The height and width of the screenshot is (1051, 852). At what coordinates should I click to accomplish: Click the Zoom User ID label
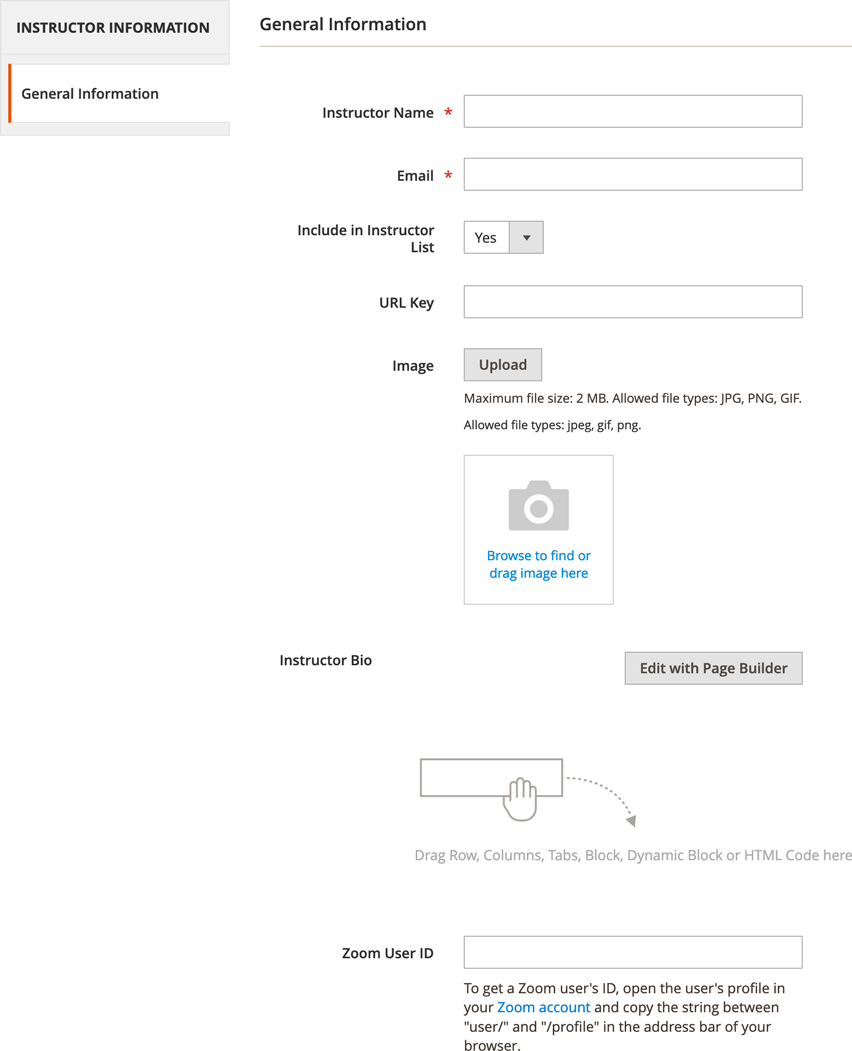(387, 953)
